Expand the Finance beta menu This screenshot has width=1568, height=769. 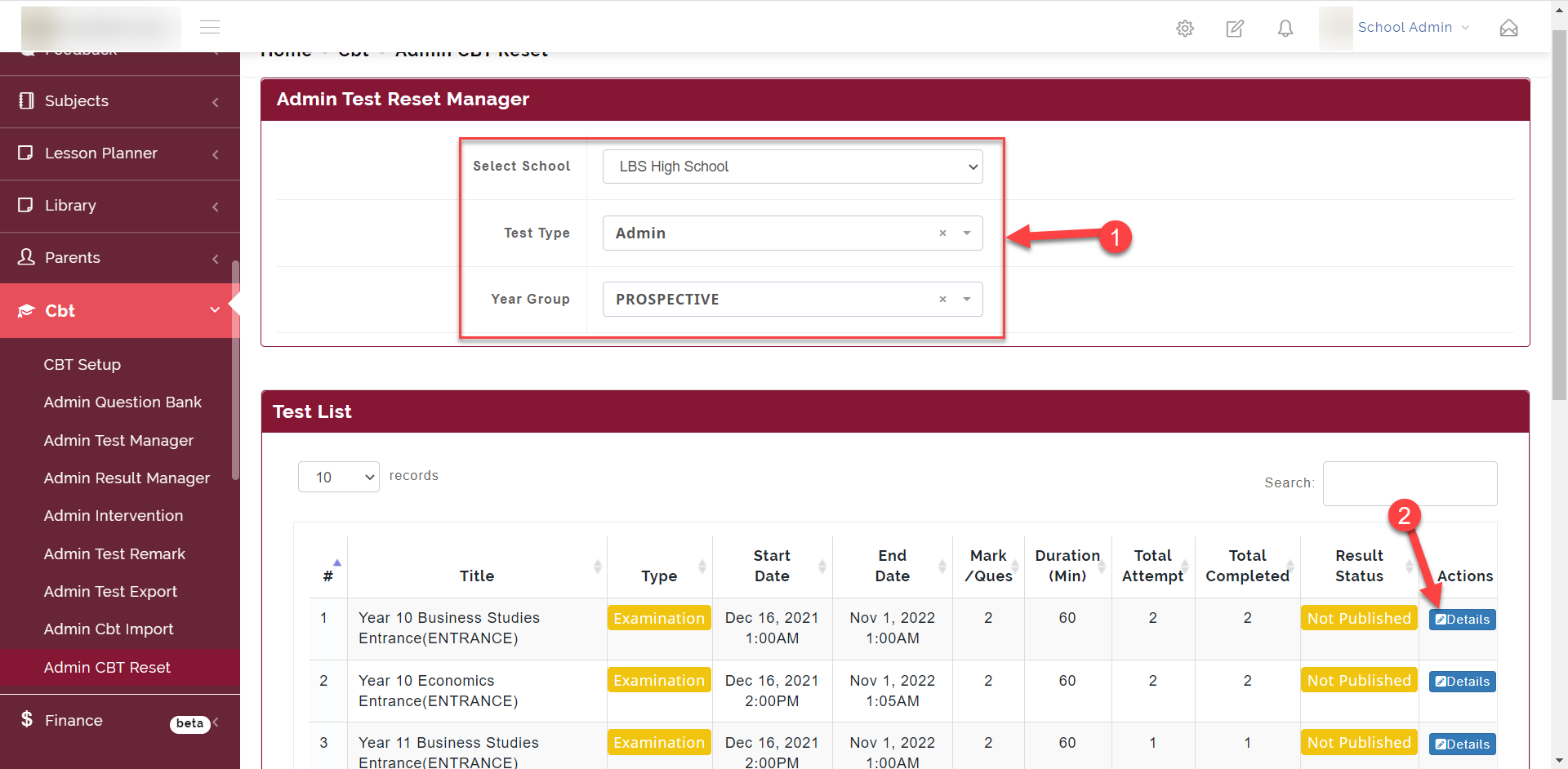click(x=216, y=722)
